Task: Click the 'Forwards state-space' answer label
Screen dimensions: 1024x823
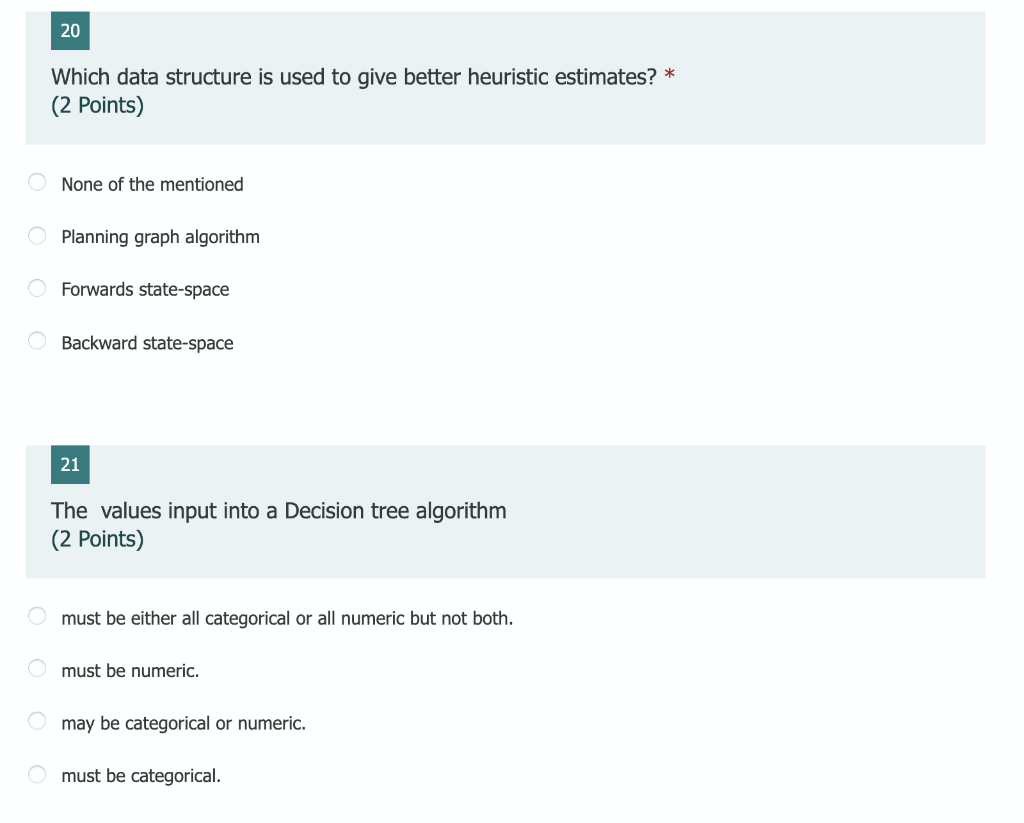Action: pyautogui.click(x=145, y=290)
